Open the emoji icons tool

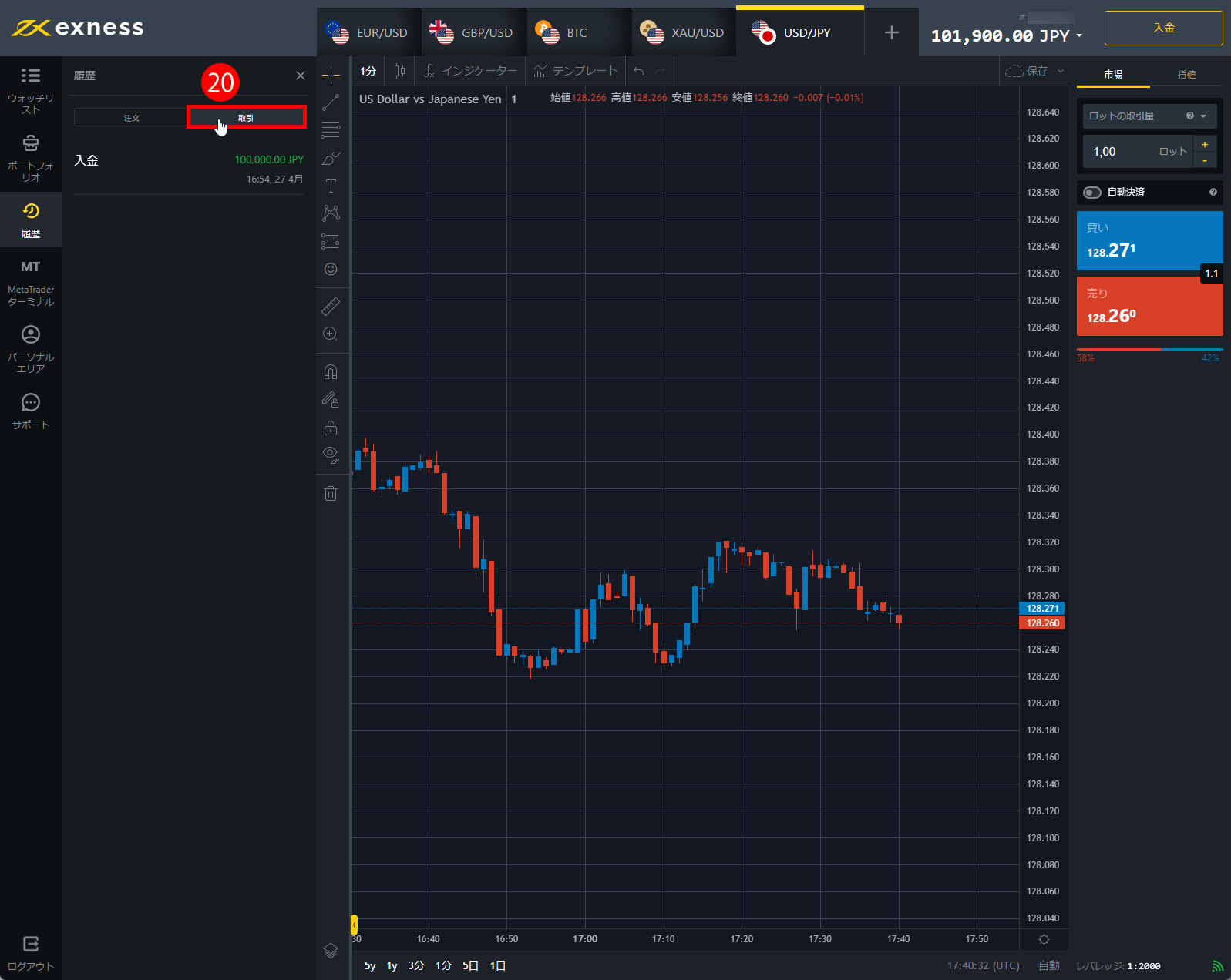pos(331,269)
